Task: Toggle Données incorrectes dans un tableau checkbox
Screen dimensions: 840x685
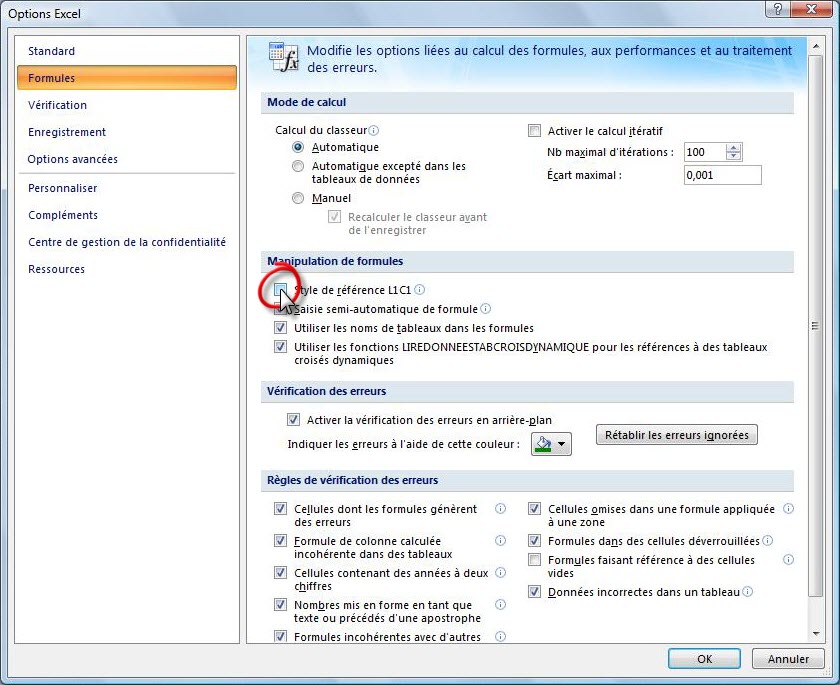Action: click(534, 592)
